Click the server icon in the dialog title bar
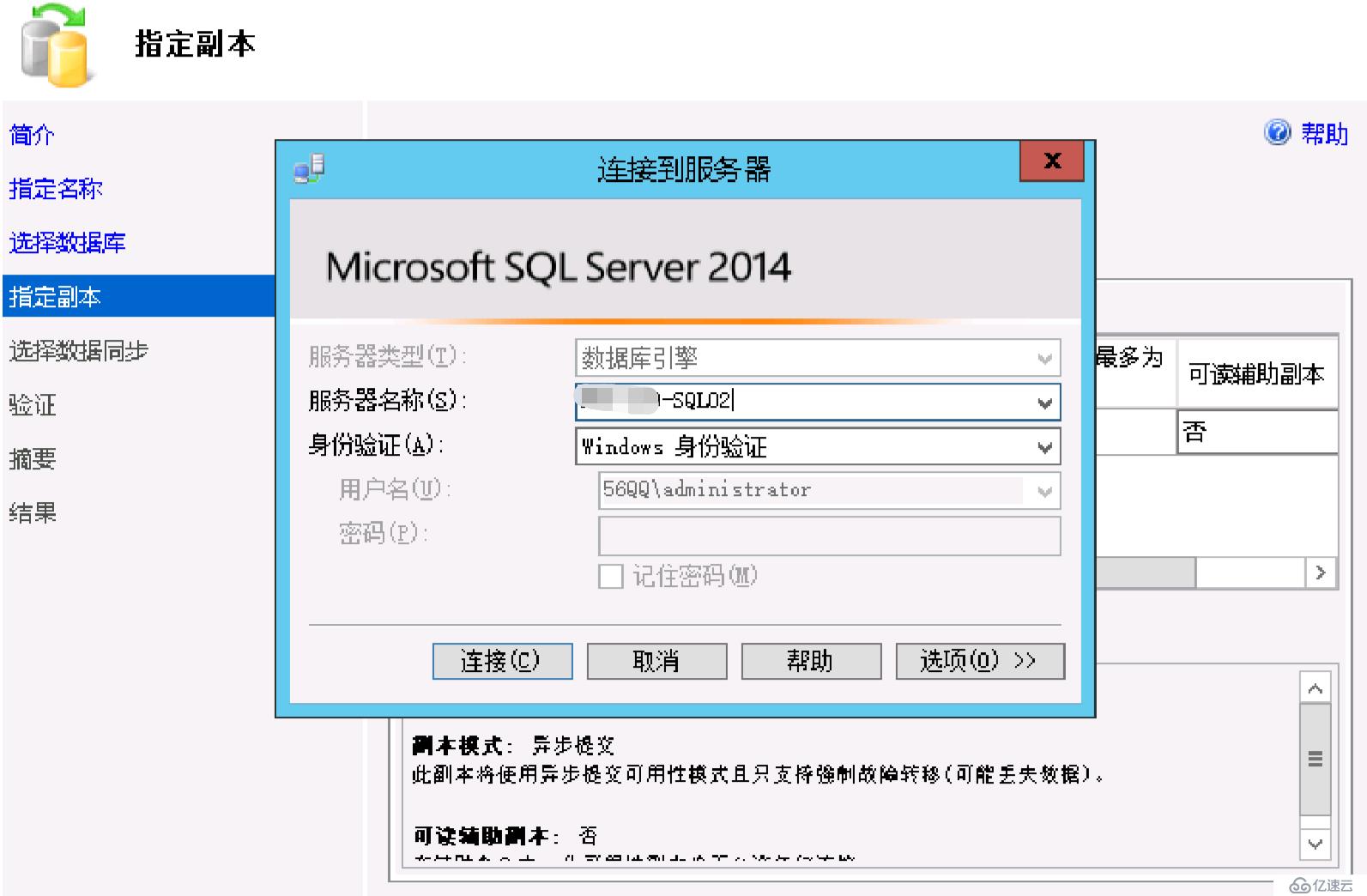 (x=309, y=168)
